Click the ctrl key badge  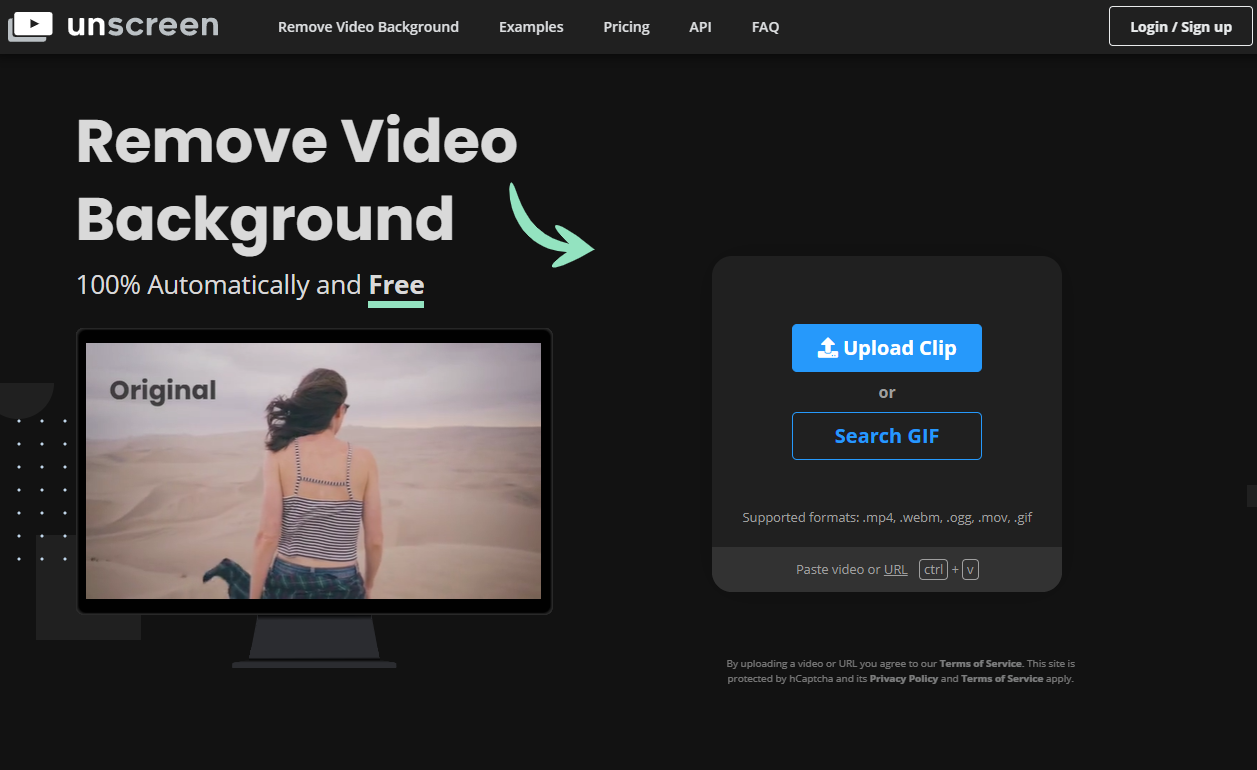pyautogui.click(x=933, y=569)
